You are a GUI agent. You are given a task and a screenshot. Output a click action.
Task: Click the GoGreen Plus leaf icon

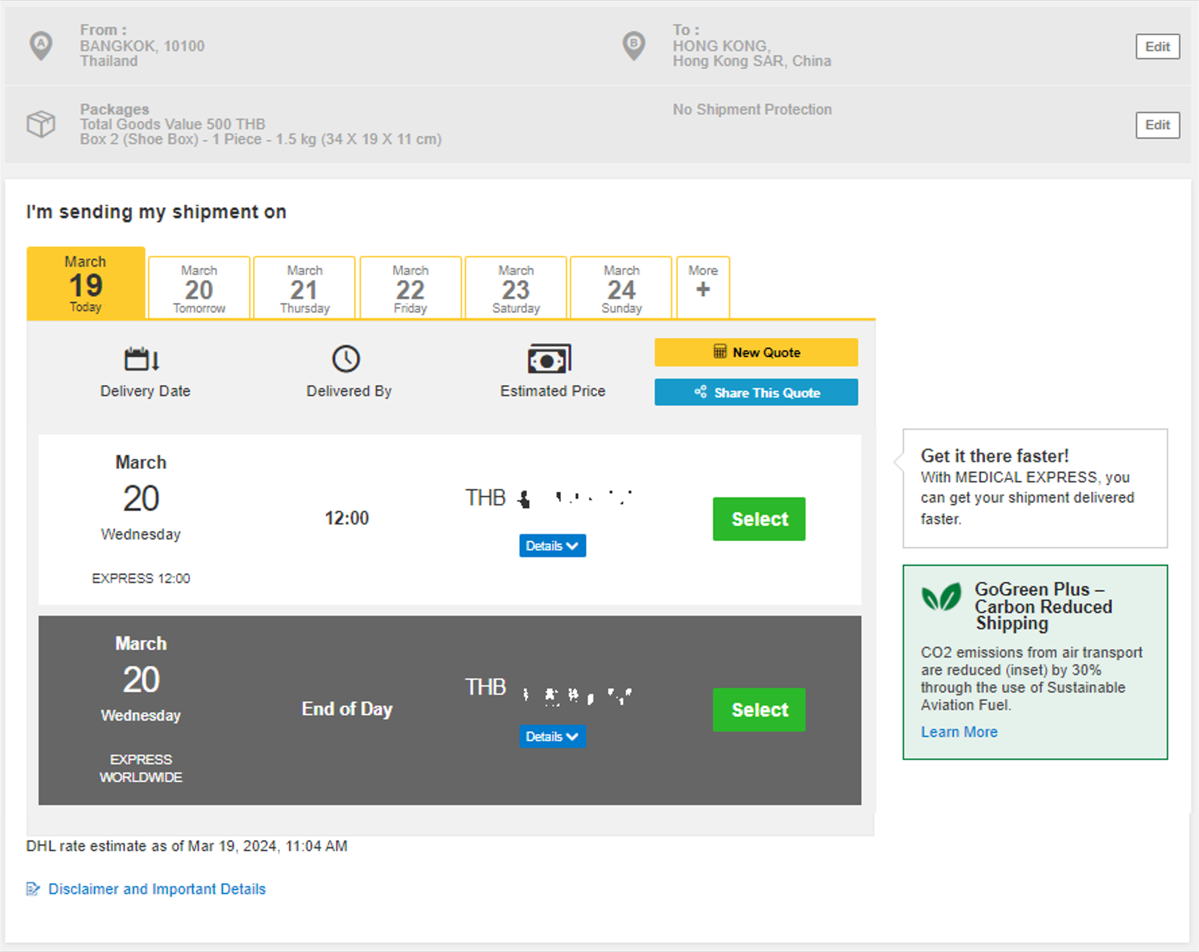coord(941,597)
